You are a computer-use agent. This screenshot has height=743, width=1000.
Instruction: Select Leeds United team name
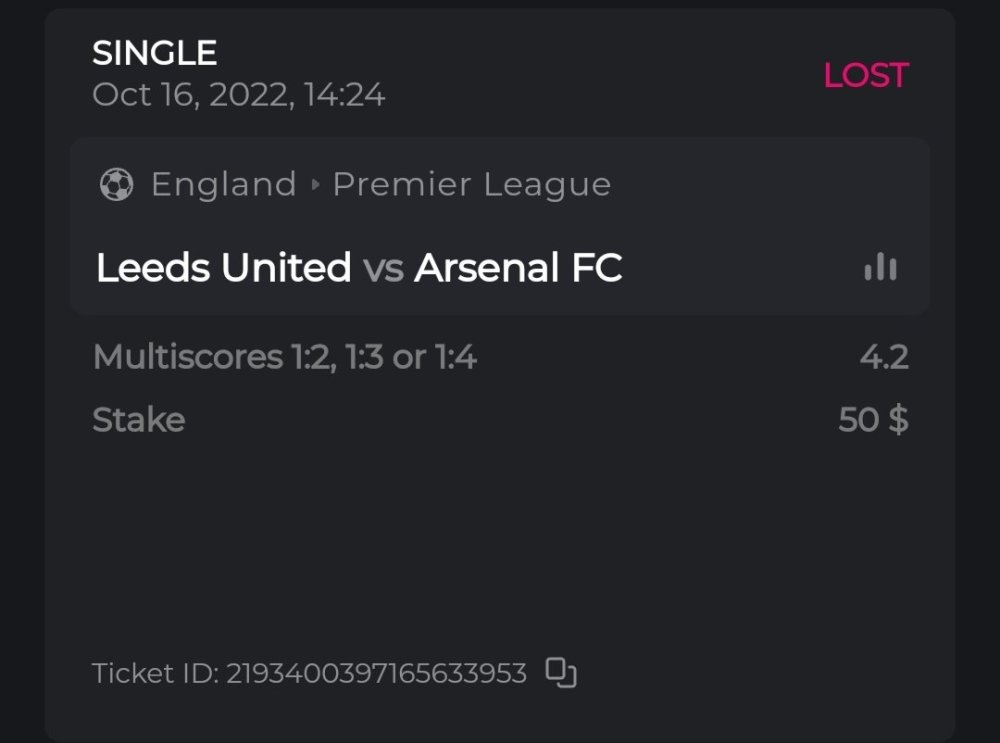click(223, 268)
